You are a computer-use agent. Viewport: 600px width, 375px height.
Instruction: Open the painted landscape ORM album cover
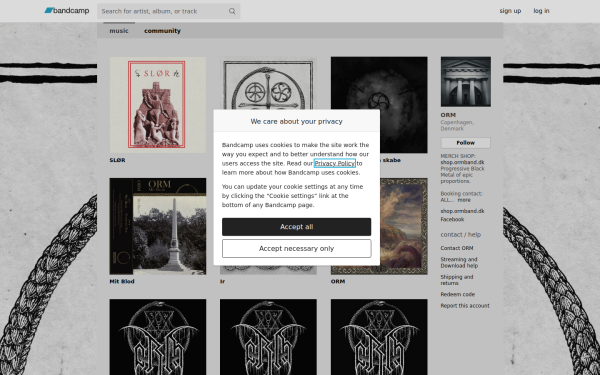point(404,226)
